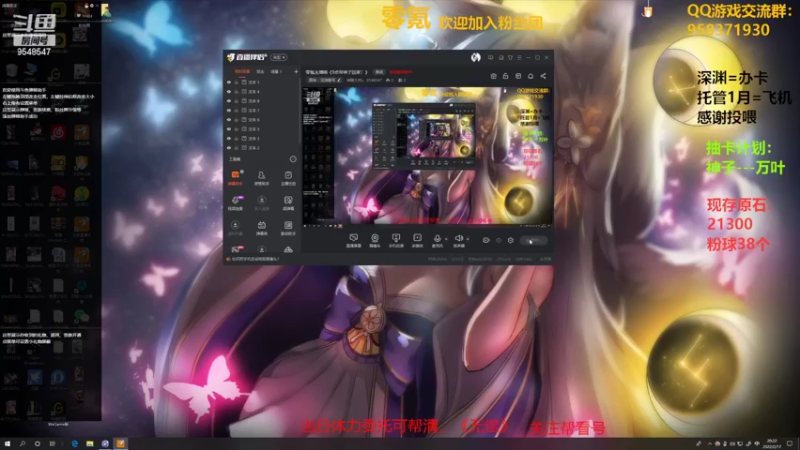The image size is (800, 450).
Task: Switch to the orange highlighted scene tab
Action: pyautogui.click(x=242, y=71)
